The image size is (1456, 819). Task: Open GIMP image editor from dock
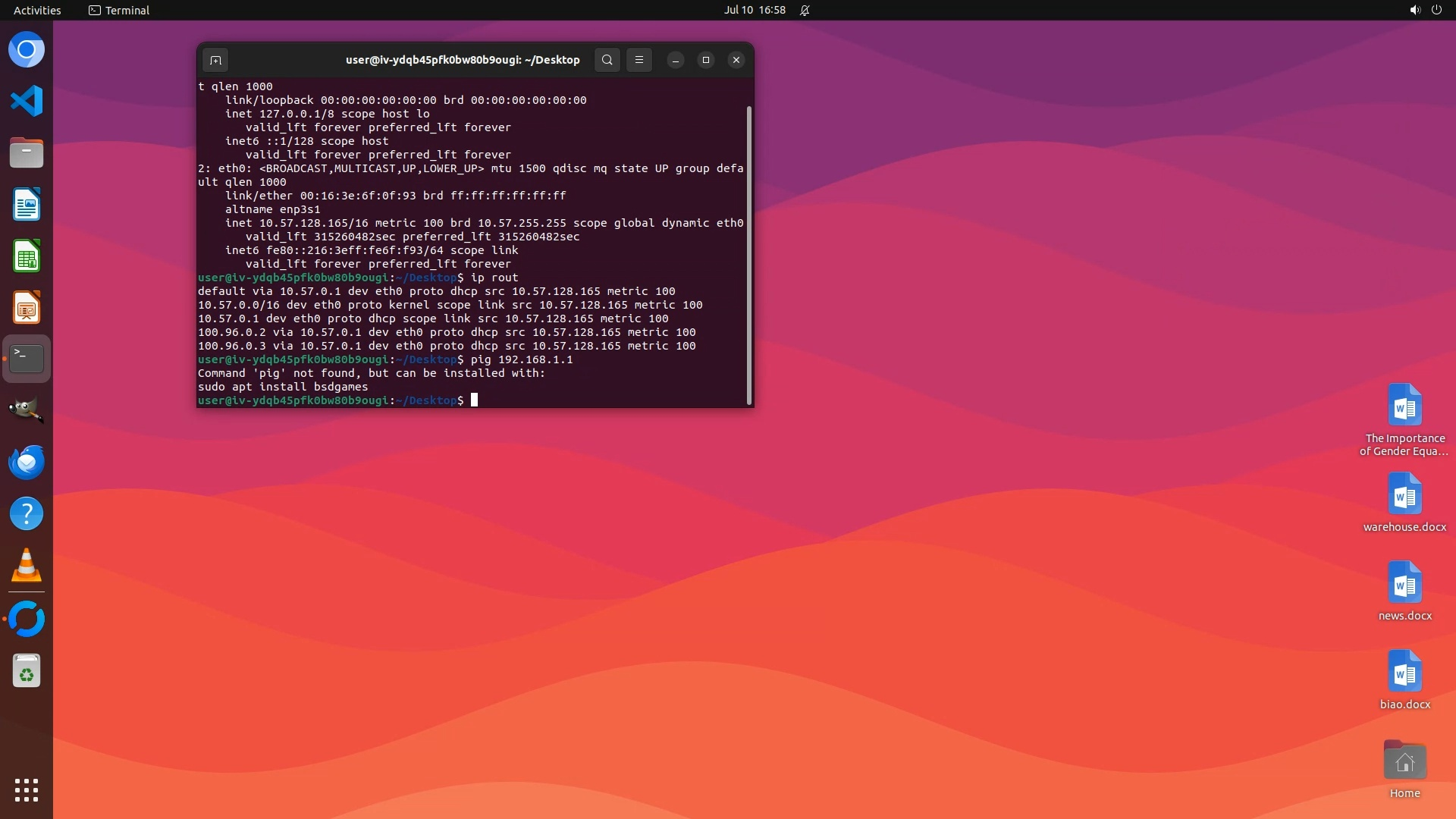[27, 410]
